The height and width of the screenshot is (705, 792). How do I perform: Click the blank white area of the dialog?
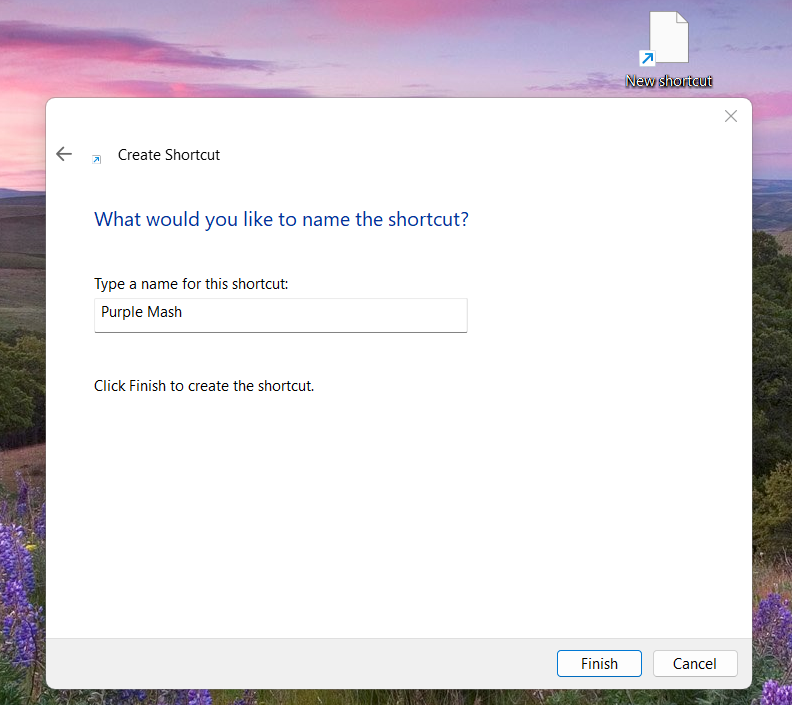pos(400,510)
